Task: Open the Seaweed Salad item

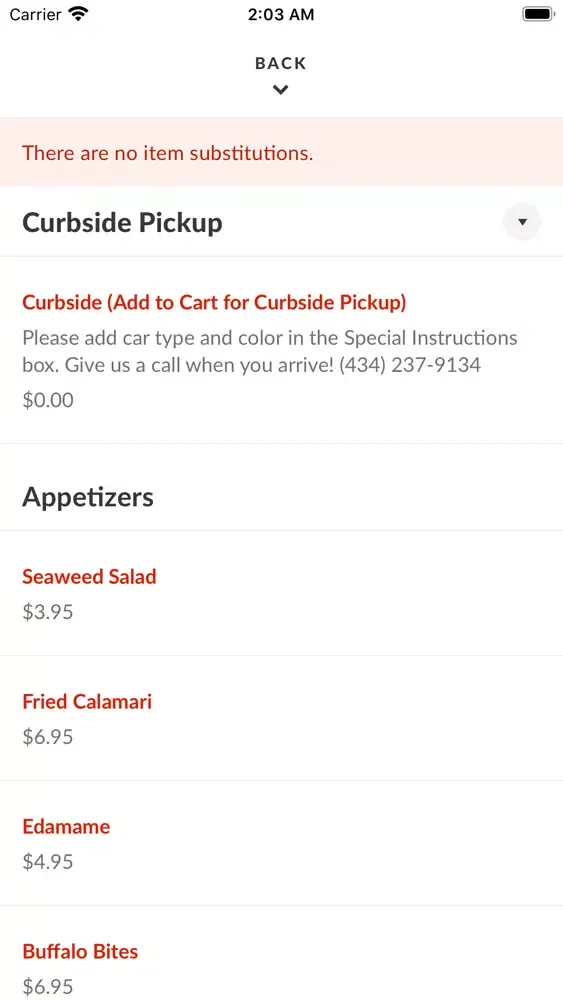Action: click(89, 577)
